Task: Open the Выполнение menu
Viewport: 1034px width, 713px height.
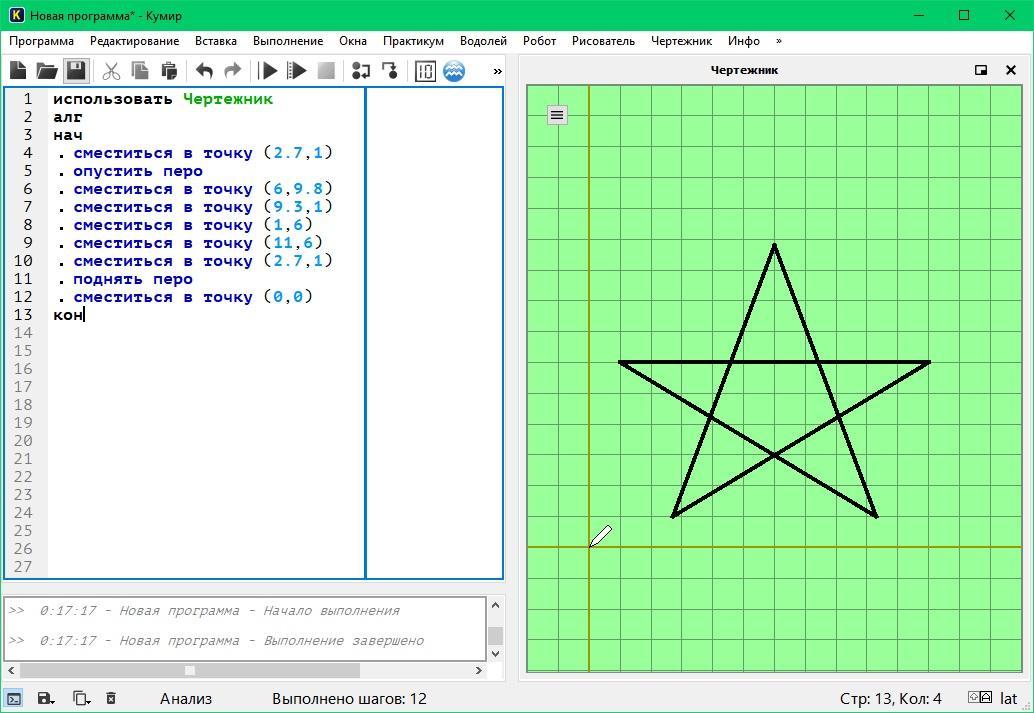Action: 288,41
